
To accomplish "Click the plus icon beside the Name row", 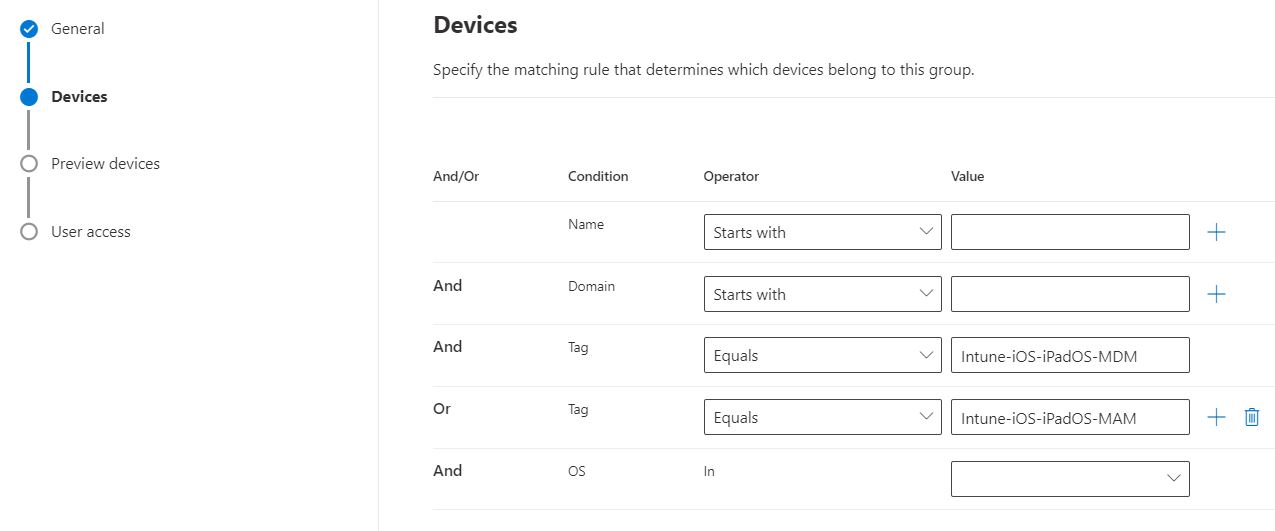I will click(x=1216, y=232).
